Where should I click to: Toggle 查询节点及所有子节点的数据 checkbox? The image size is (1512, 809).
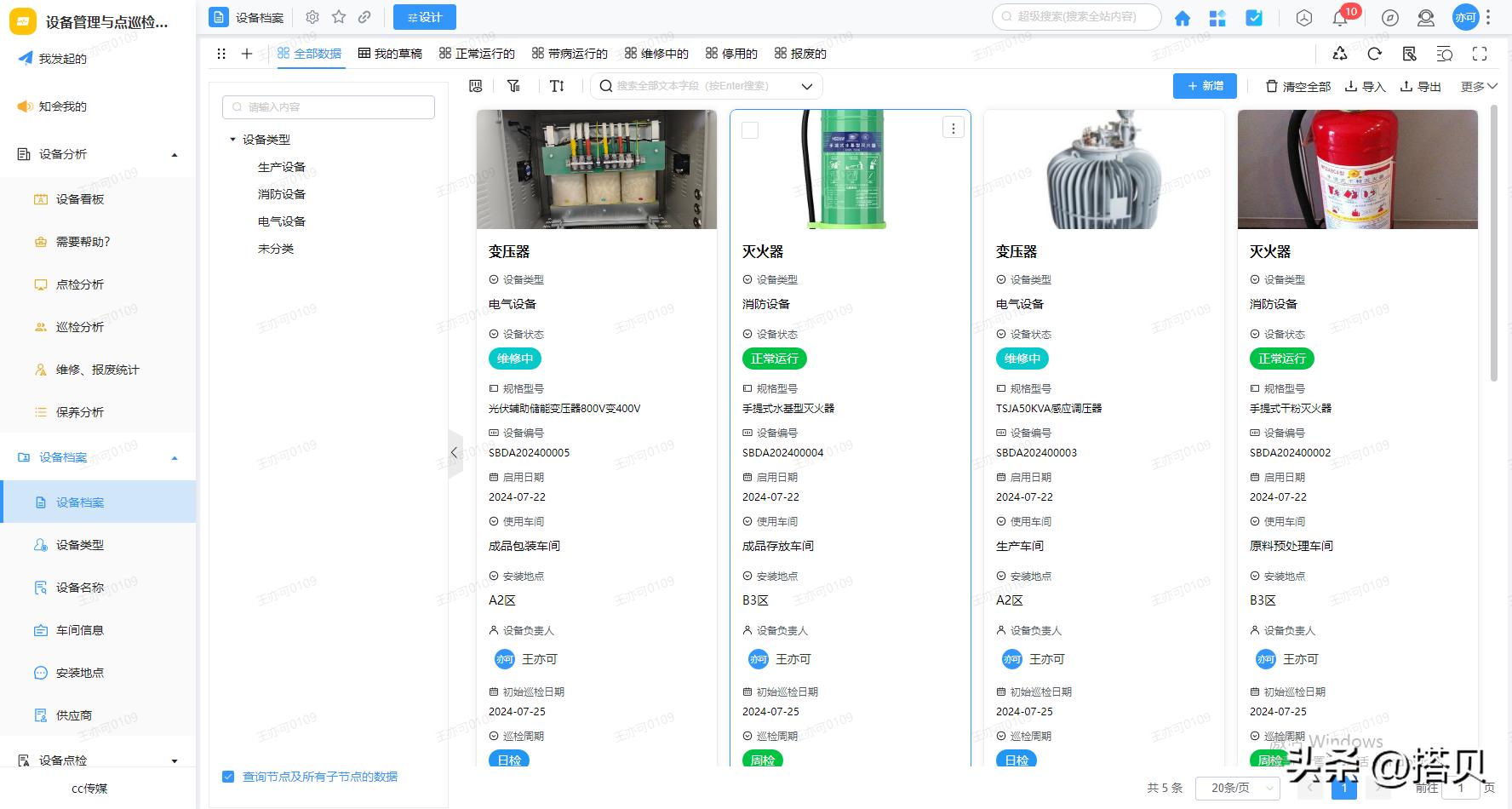point(228,776)
